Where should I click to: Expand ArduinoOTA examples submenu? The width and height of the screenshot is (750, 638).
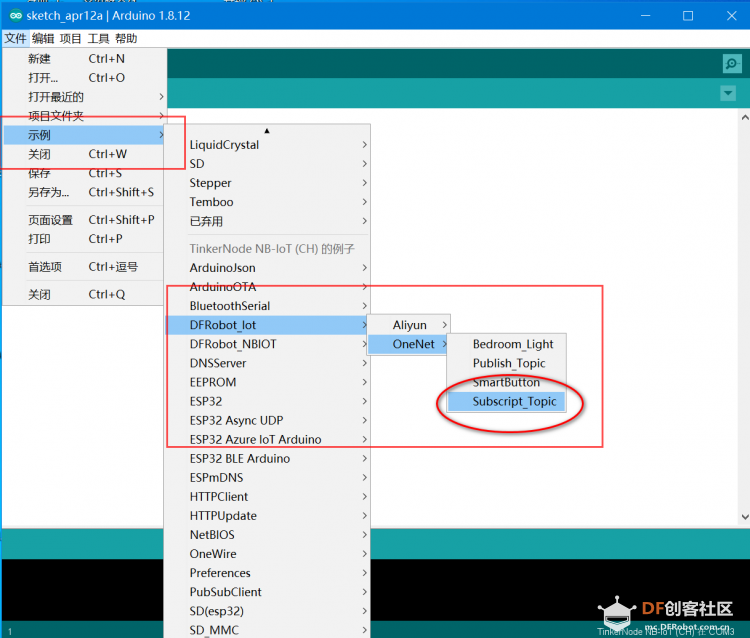(x=267, y=287)
